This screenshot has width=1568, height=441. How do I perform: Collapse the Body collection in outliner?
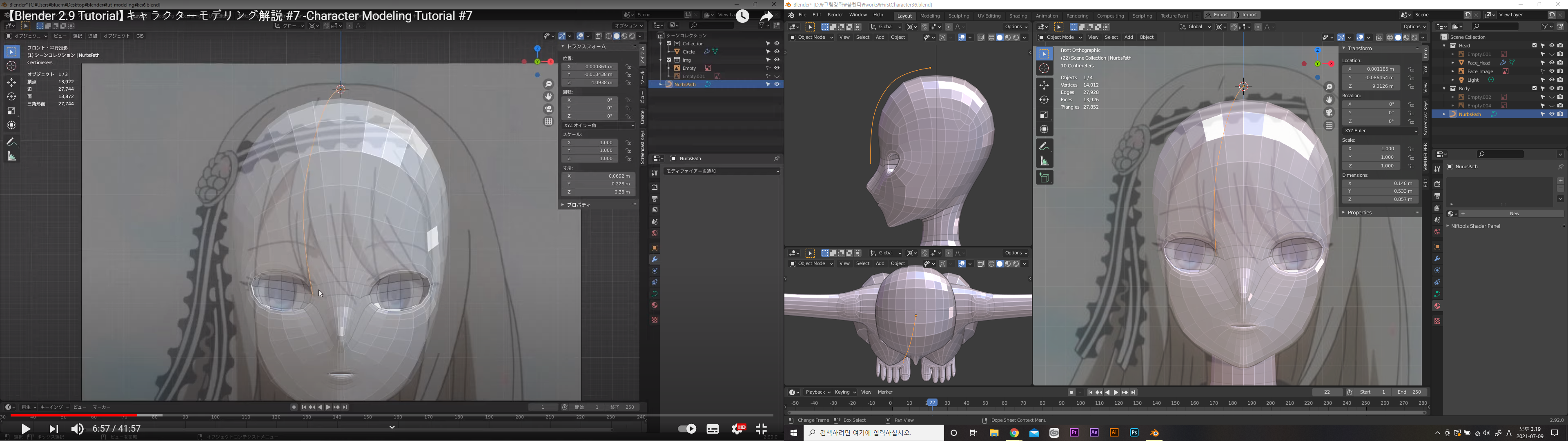click(x=1444, y=88)
